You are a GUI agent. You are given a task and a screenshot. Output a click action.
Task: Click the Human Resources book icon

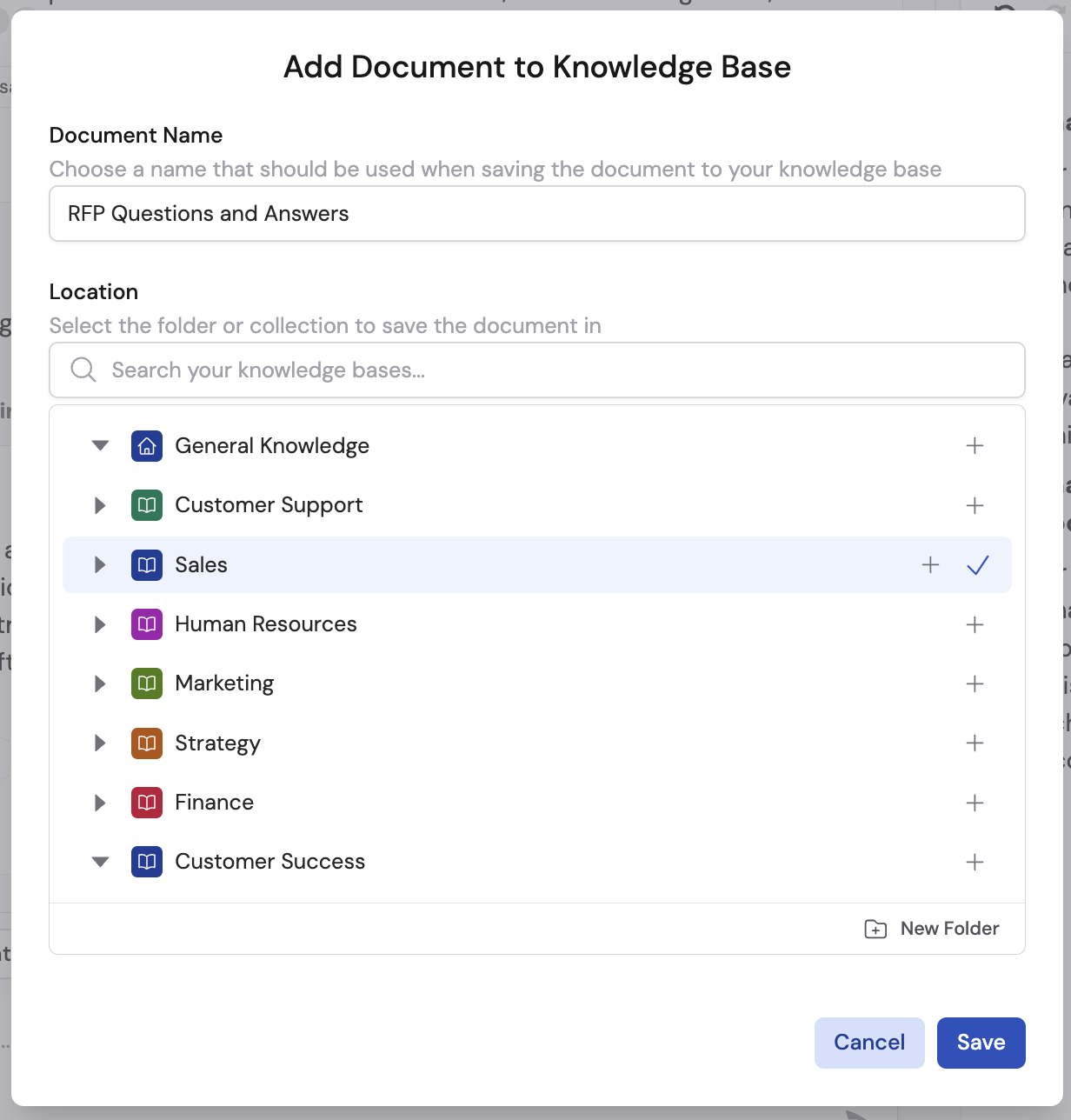[x=147, y=623]
